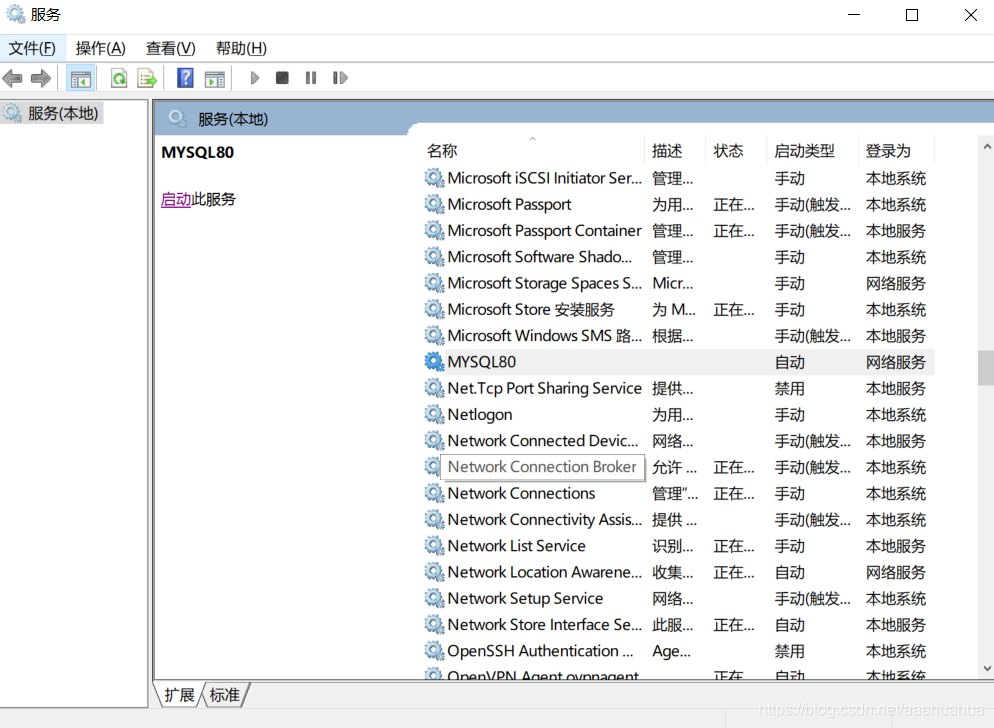Click the pause service icon
Screen dimensions: 994x728
pos(311,78)
